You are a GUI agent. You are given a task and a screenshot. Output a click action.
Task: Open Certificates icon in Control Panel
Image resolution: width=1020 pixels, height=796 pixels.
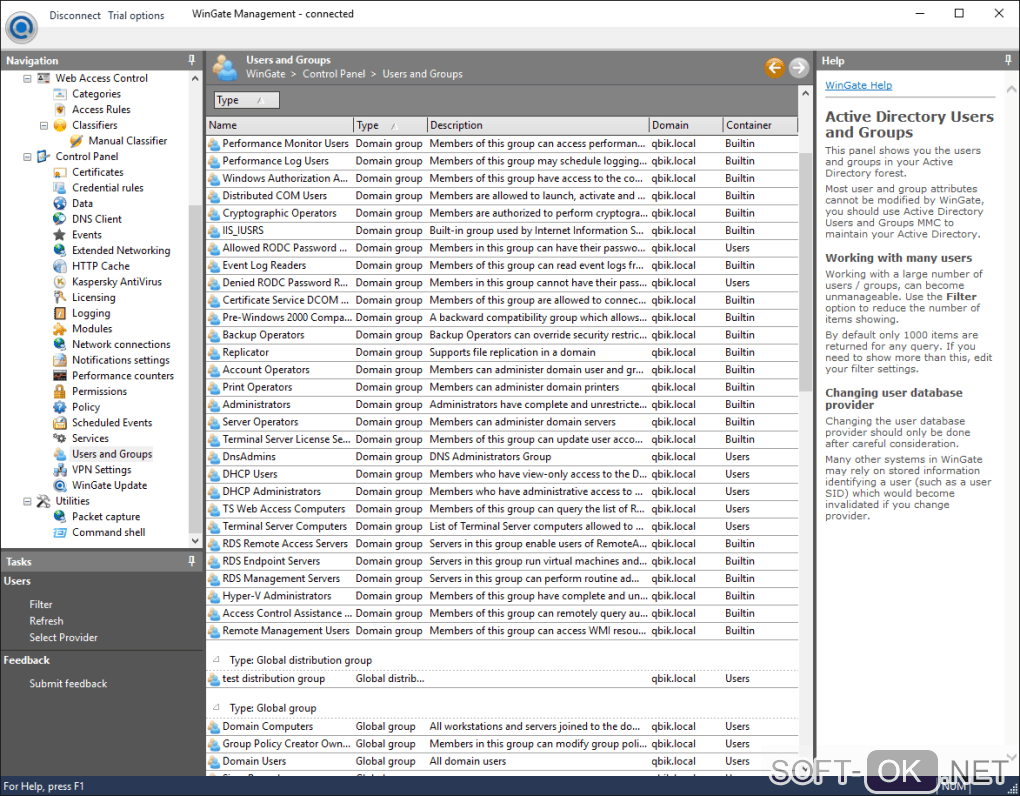60,172
